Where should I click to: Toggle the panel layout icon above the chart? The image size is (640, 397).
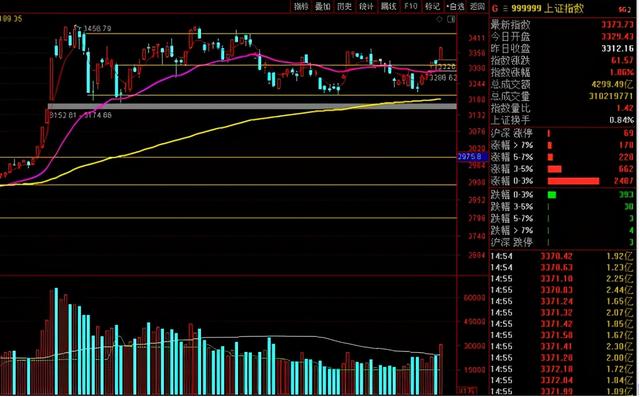(x=451, y=19)
